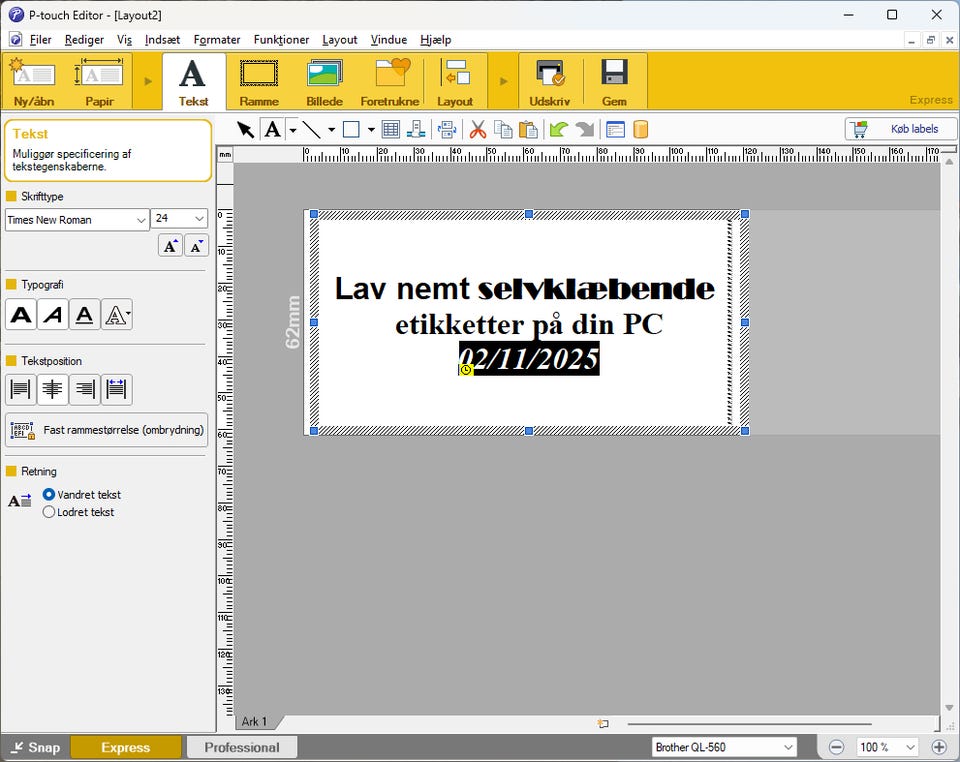Click the Udskriv print icon

tap(549, 82)
